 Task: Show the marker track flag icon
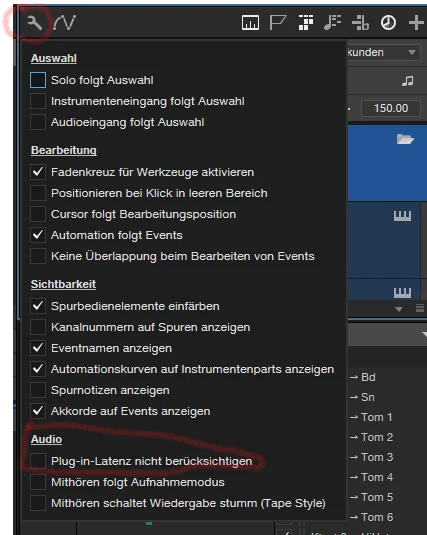[x=277, y=23]
